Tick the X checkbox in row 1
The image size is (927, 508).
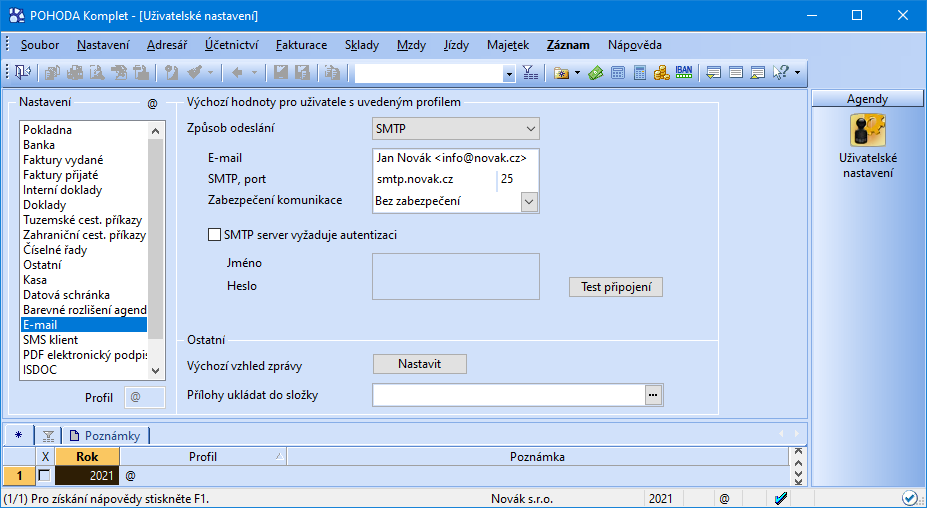pos(44,475)
